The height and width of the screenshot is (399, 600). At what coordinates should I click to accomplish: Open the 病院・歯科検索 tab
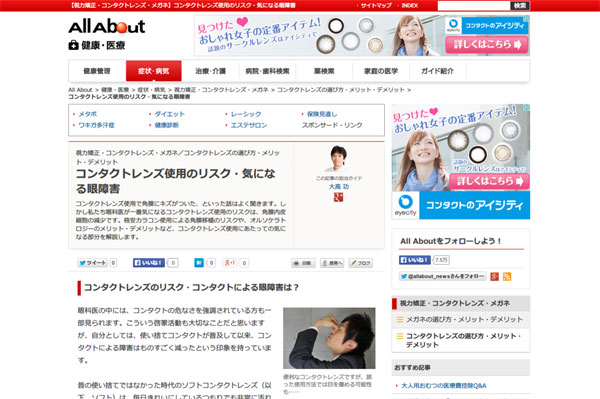(267, 71)
